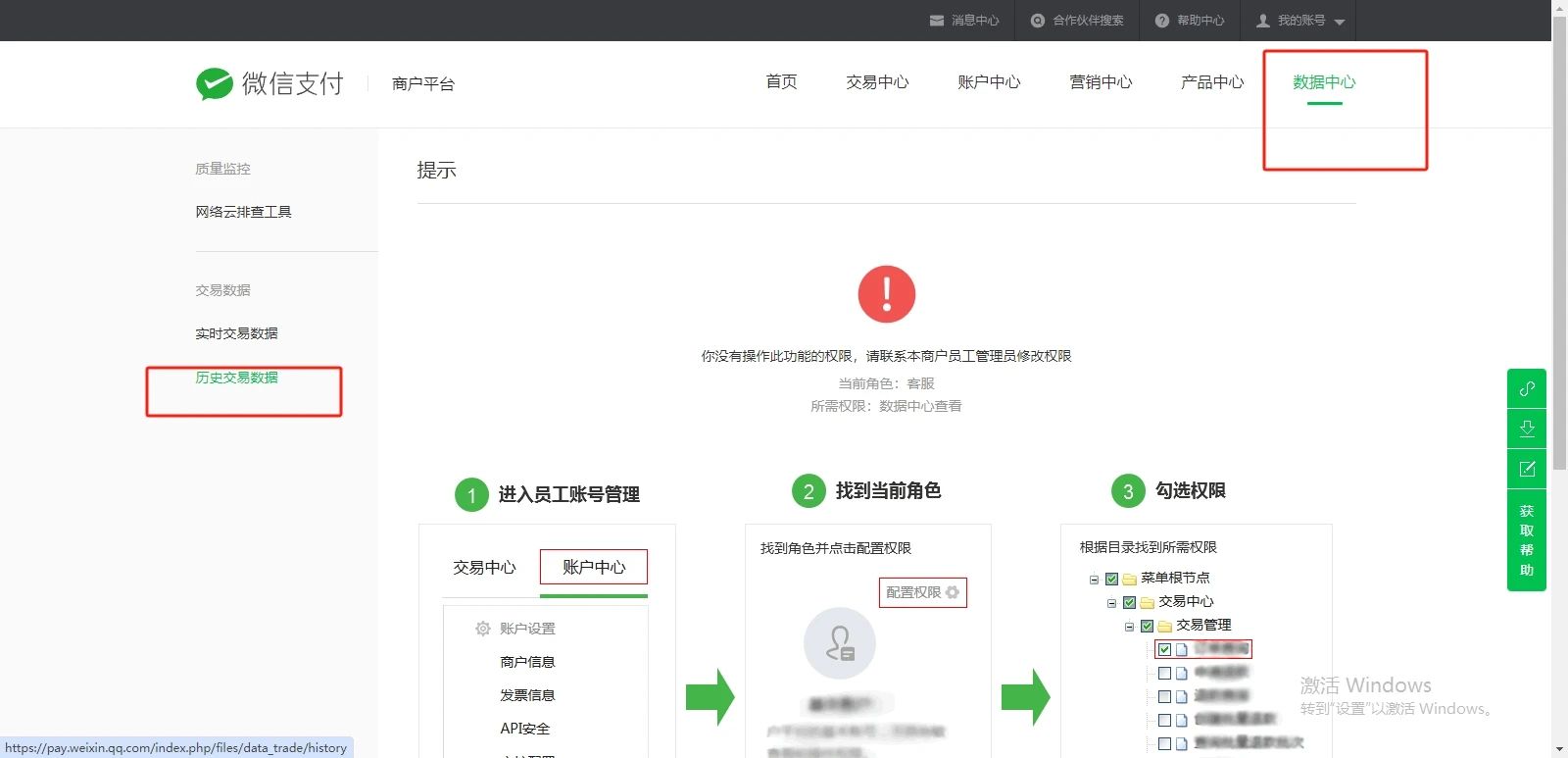Toggle the red-outlined checked permission checkbox
1568x758 pixels.
1164,649
